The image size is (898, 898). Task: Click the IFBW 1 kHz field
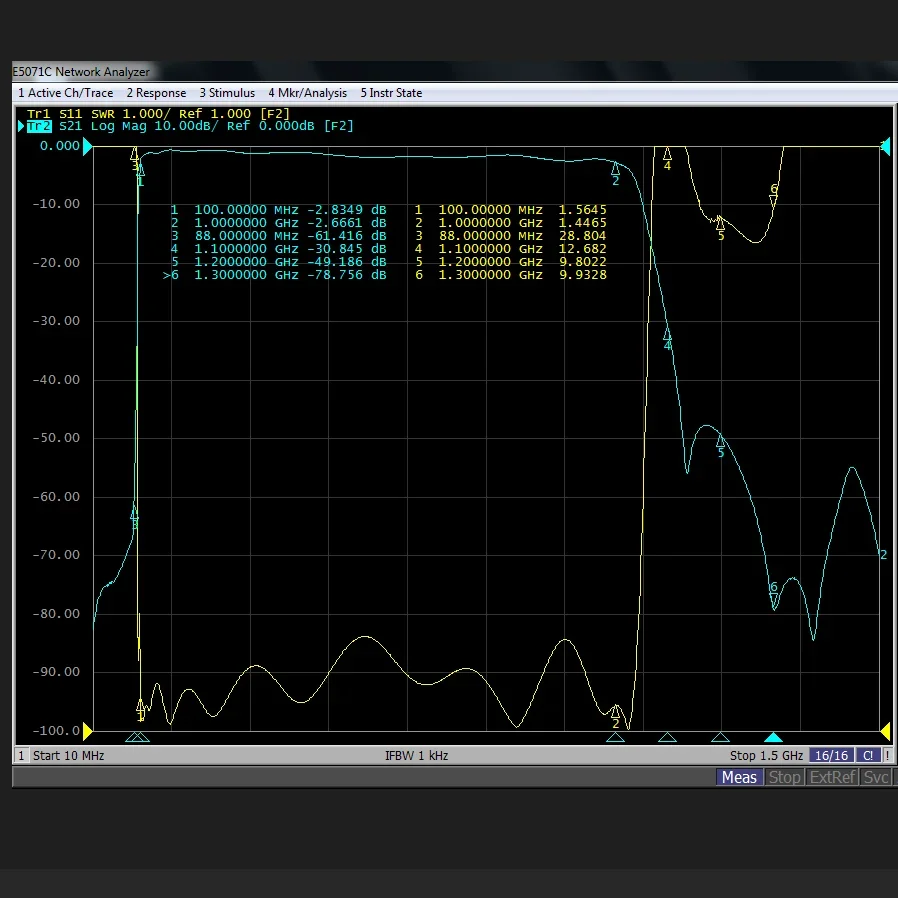tap(416, 755)
